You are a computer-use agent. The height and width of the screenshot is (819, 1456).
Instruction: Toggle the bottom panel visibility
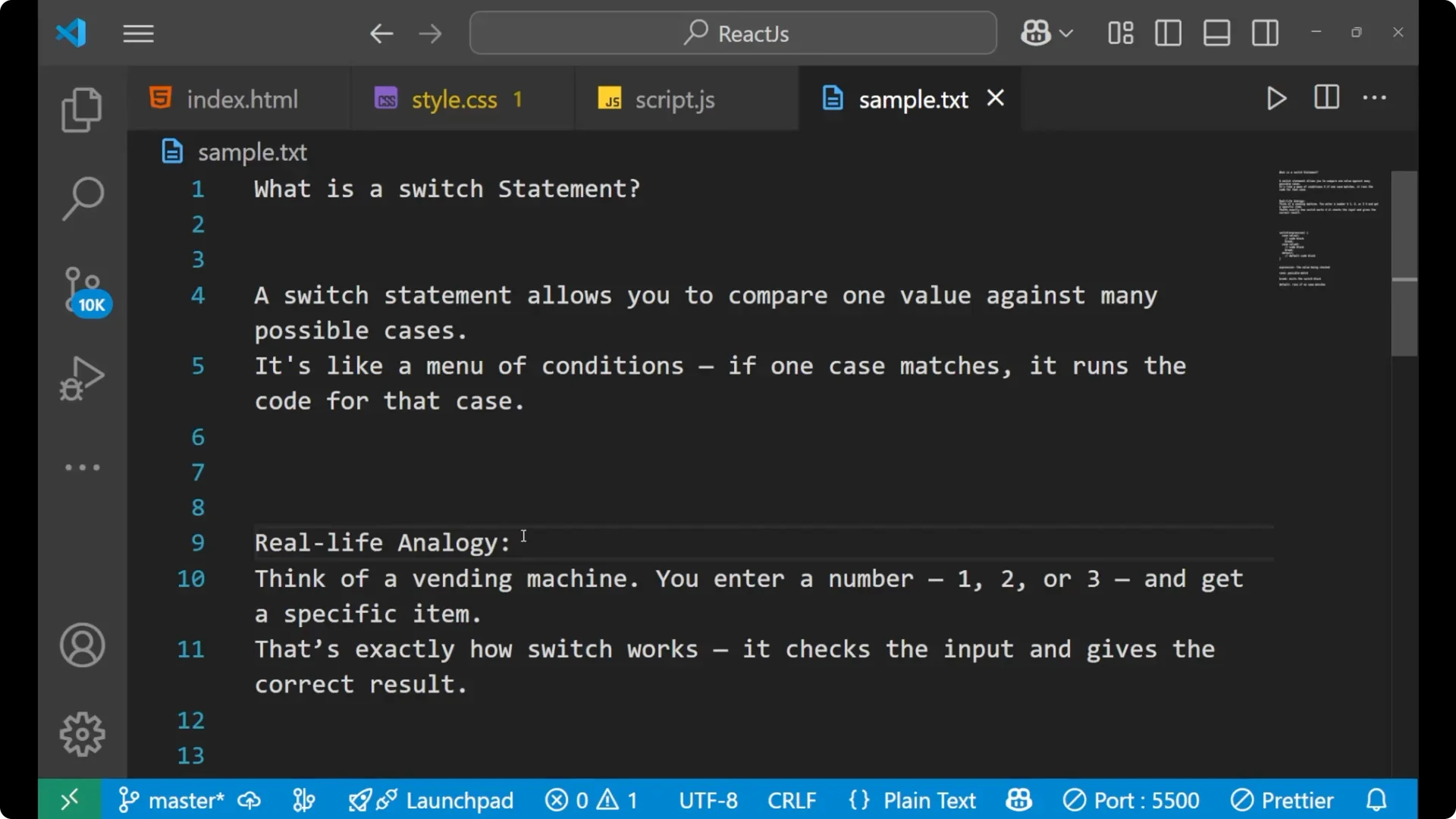tap(1216, 33)
